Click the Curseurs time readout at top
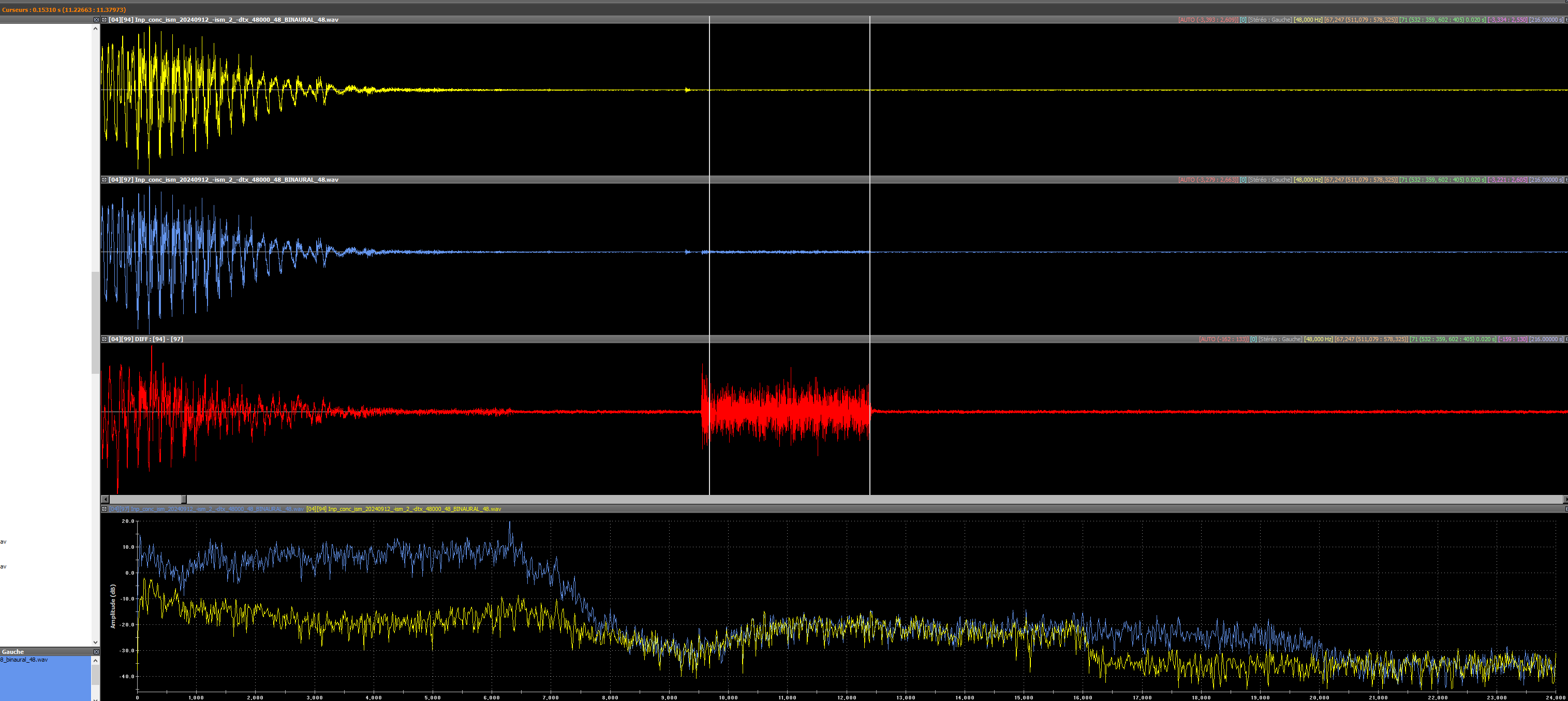 (x=64, y=10)
